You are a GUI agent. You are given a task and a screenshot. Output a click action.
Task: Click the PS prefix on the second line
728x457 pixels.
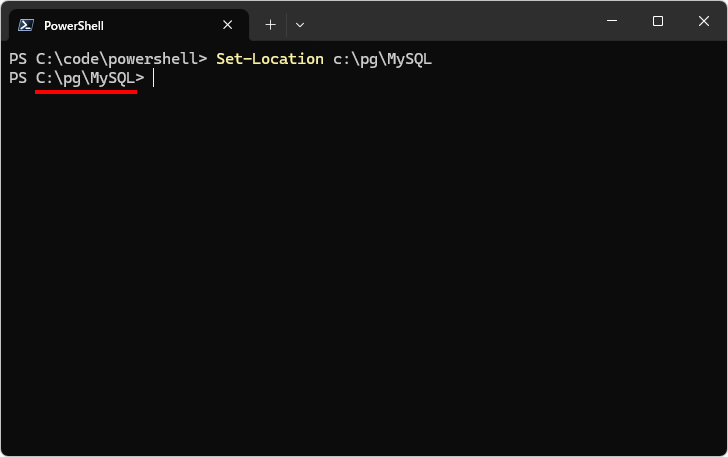pos(18,78)
